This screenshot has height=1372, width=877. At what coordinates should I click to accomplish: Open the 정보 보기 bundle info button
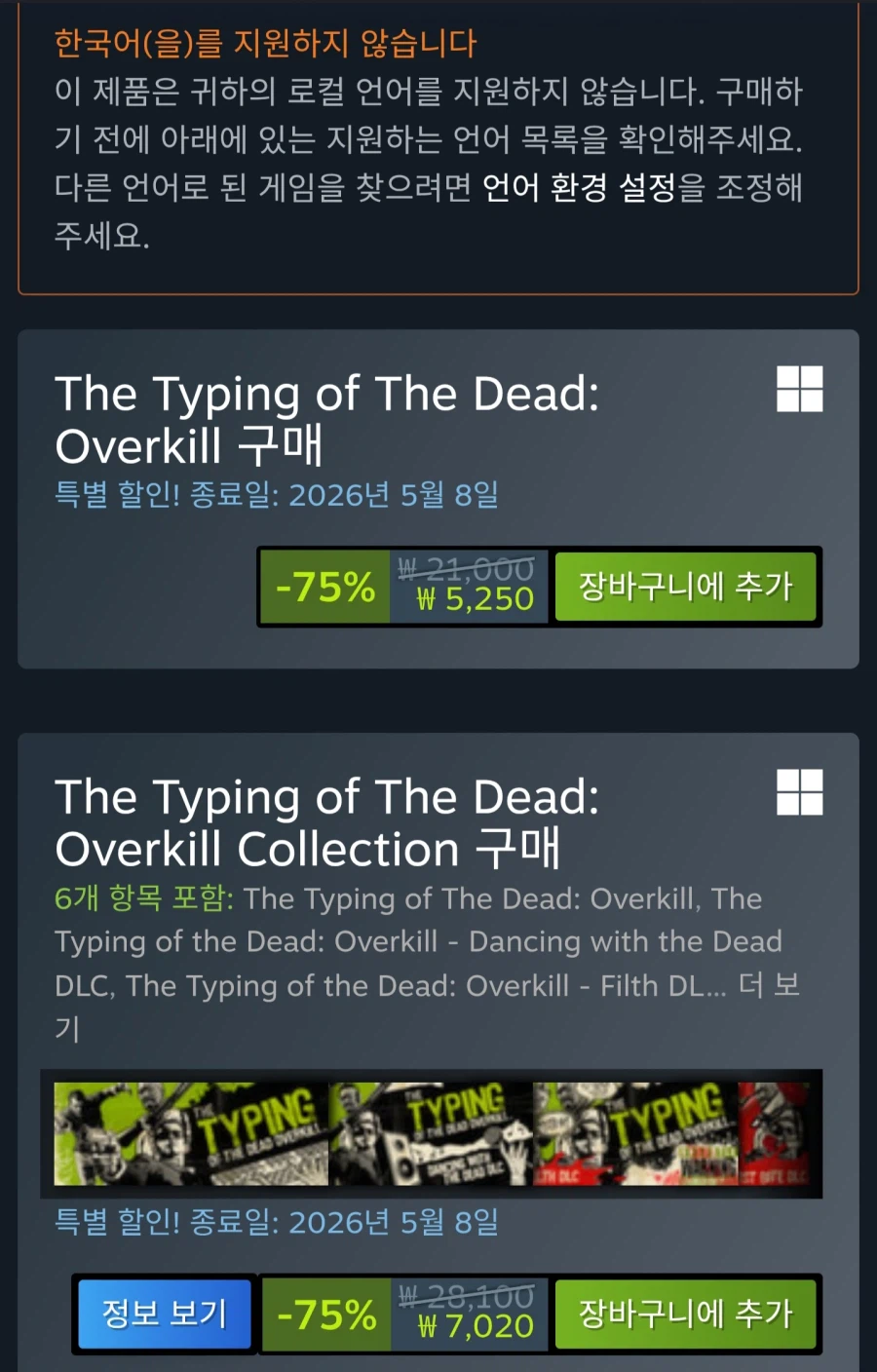pos(164,1314)
